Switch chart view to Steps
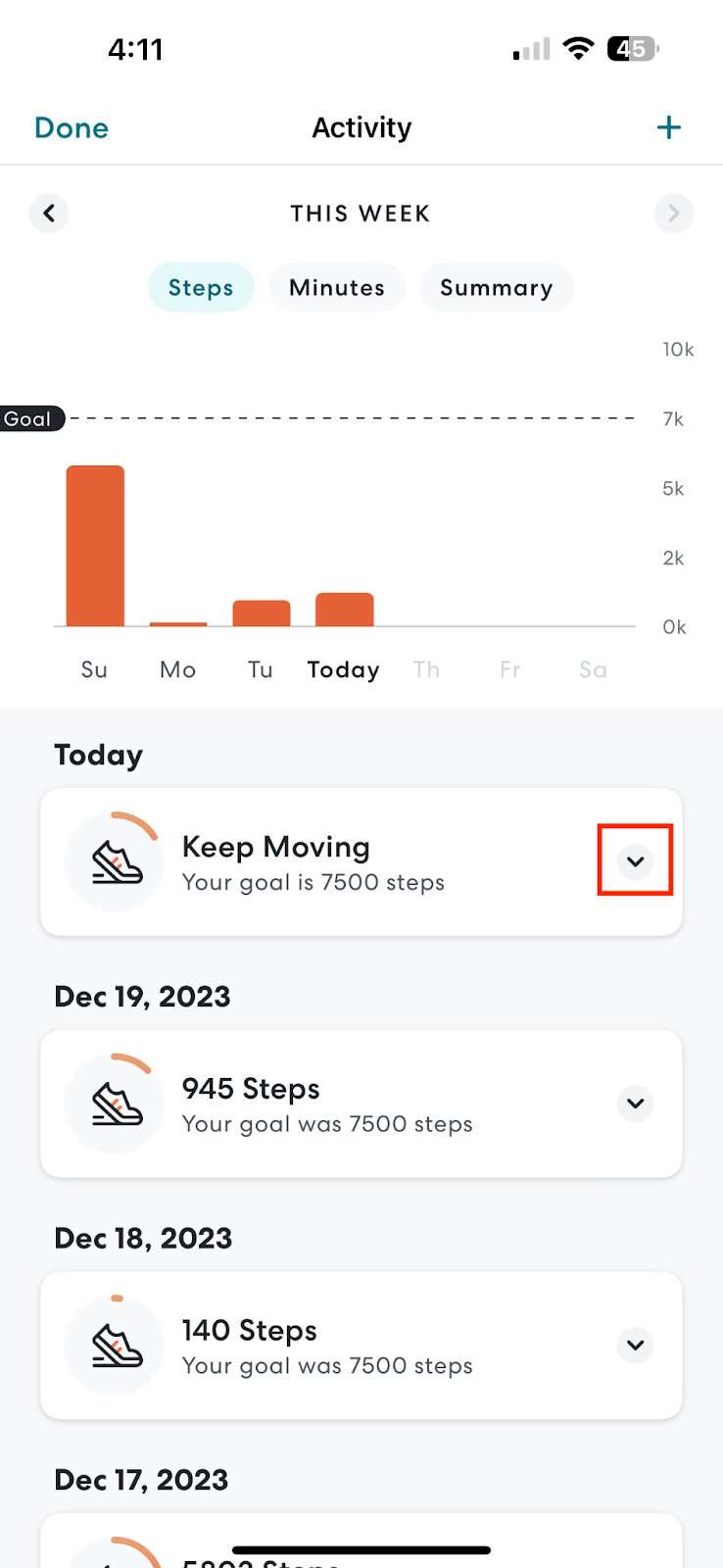Viewport: 723px width, 1568px height. coord(201,287)
